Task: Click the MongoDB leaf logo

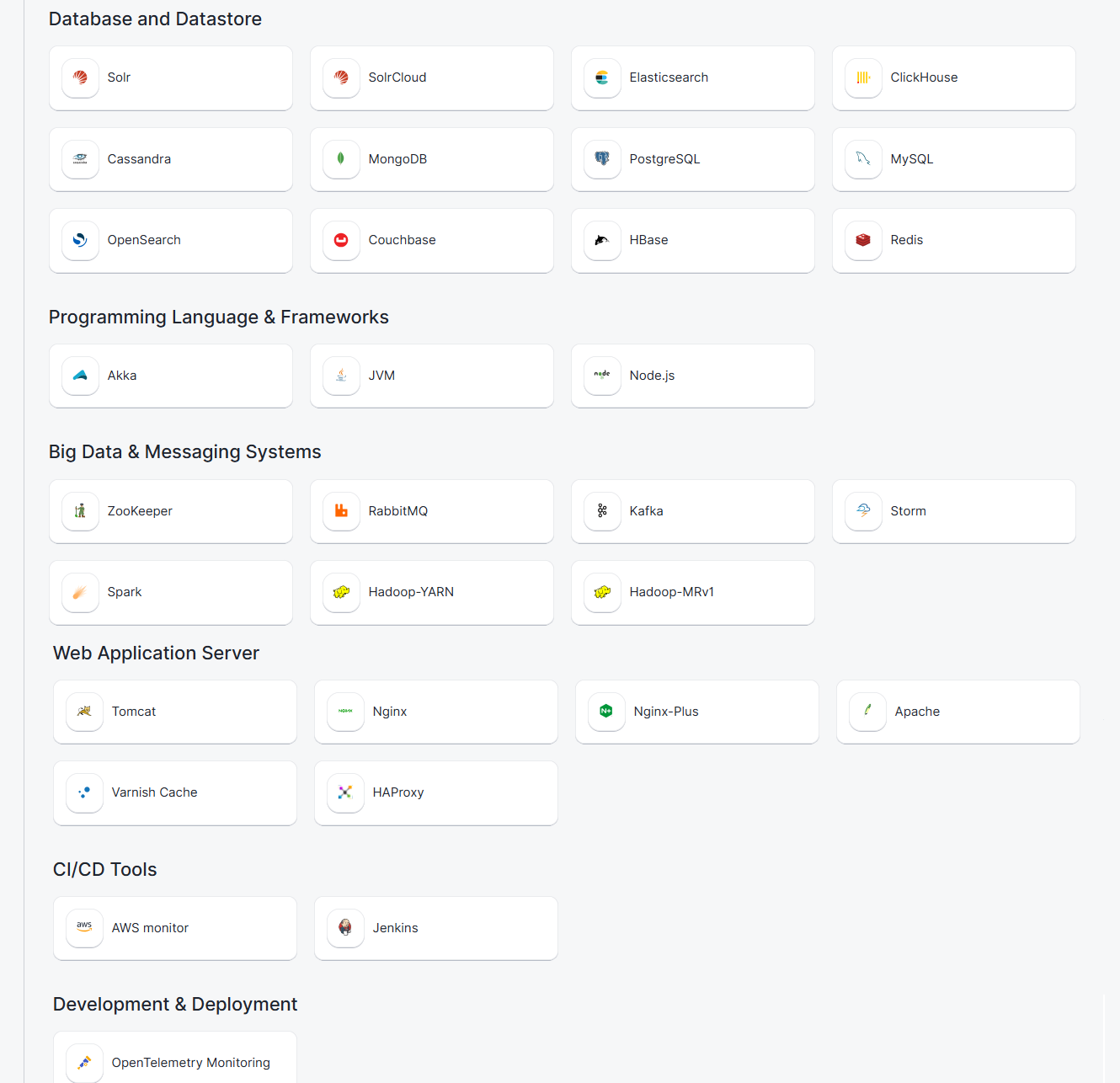Action: pyautogui.click(x=341, y=159)
